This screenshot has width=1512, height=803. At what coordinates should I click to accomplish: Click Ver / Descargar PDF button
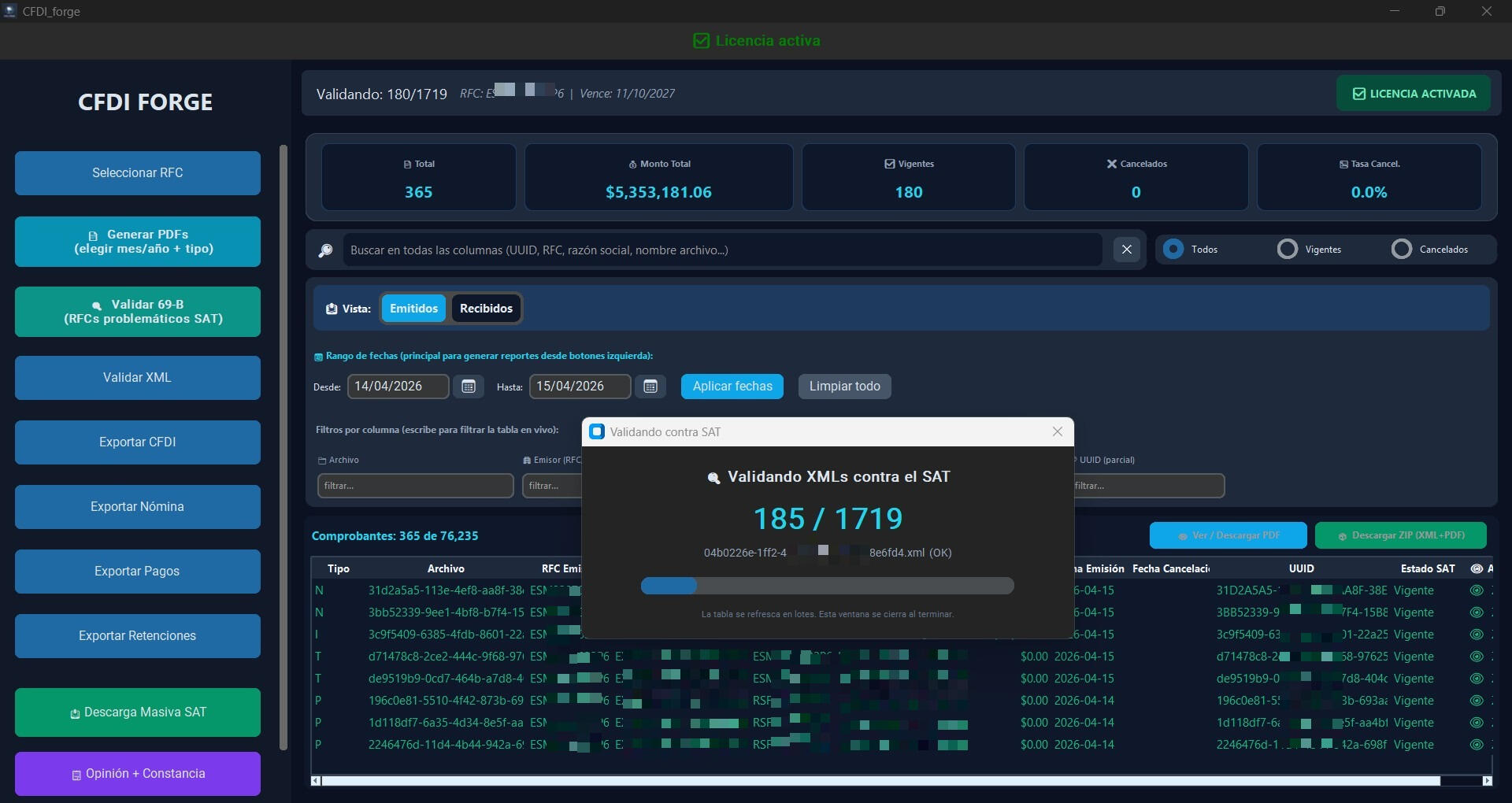[x=1228, y=535]
